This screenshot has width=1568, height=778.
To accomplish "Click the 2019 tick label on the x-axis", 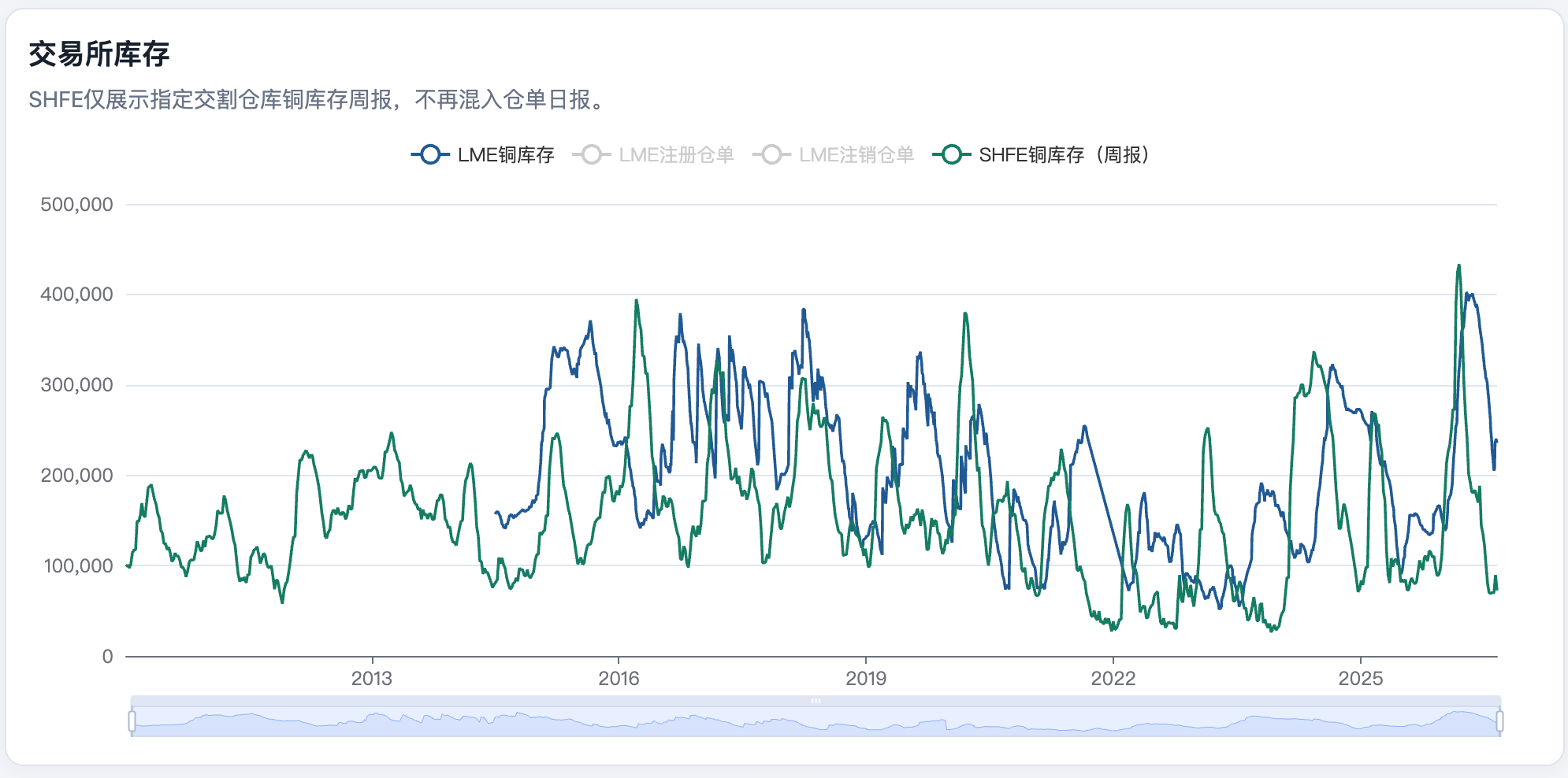I will (866, 679).
